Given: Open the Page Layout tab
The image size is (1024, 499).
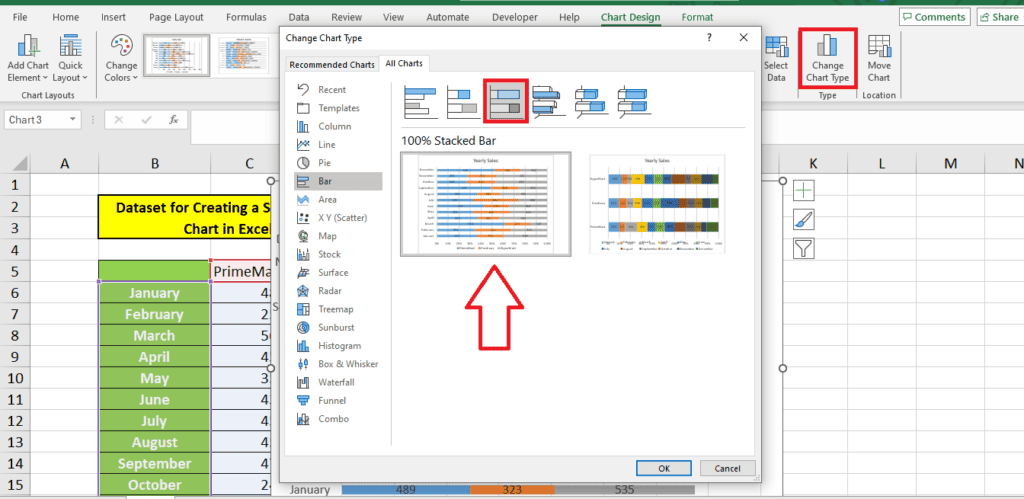Looking at the screenshot, I should pyautogui.click(x=176, y=18).
